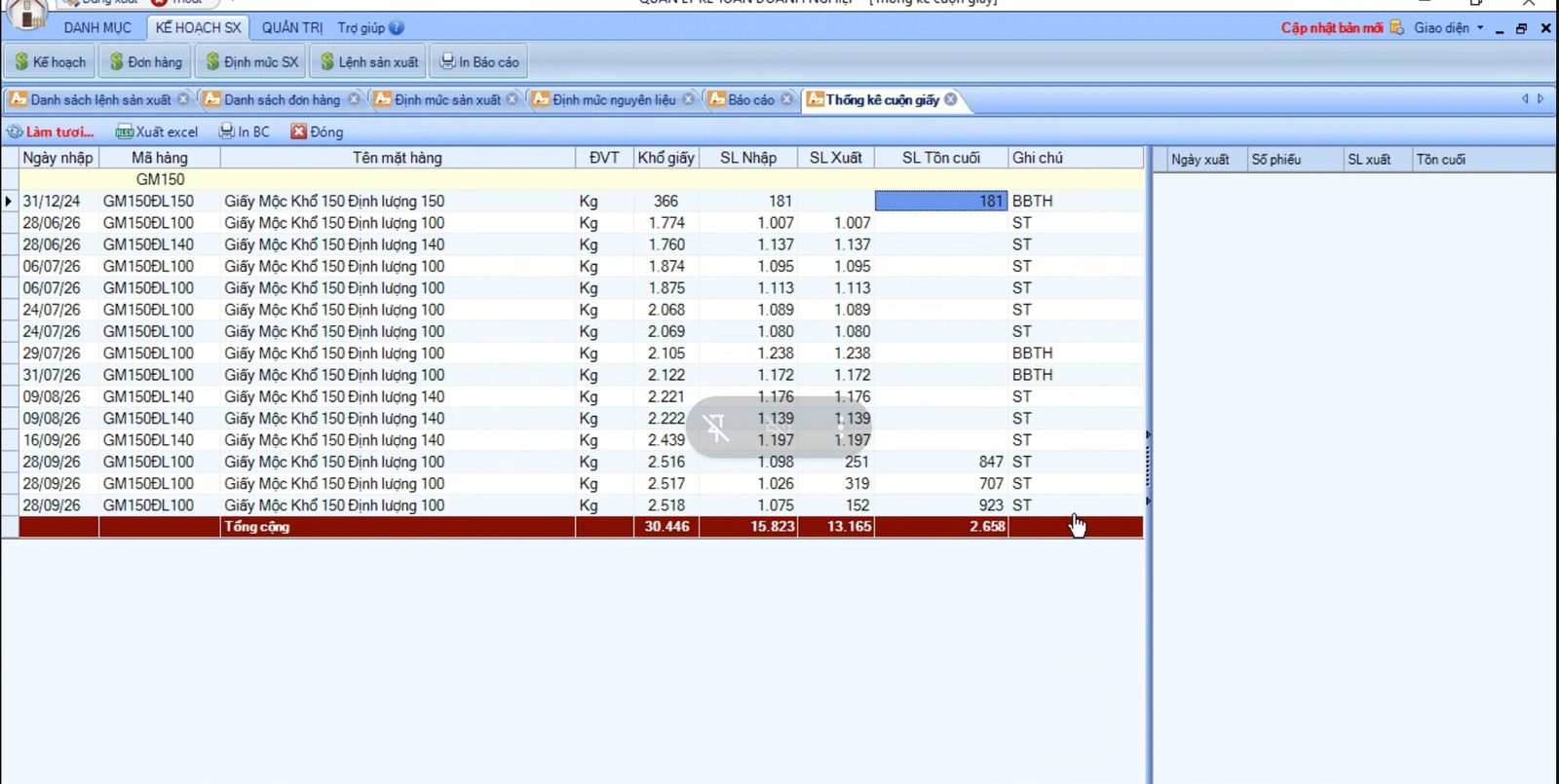Export data with Xuất excel
The width and height of the screenshot is (1559, 784).
pyautogui.click(x=156, y=131)
